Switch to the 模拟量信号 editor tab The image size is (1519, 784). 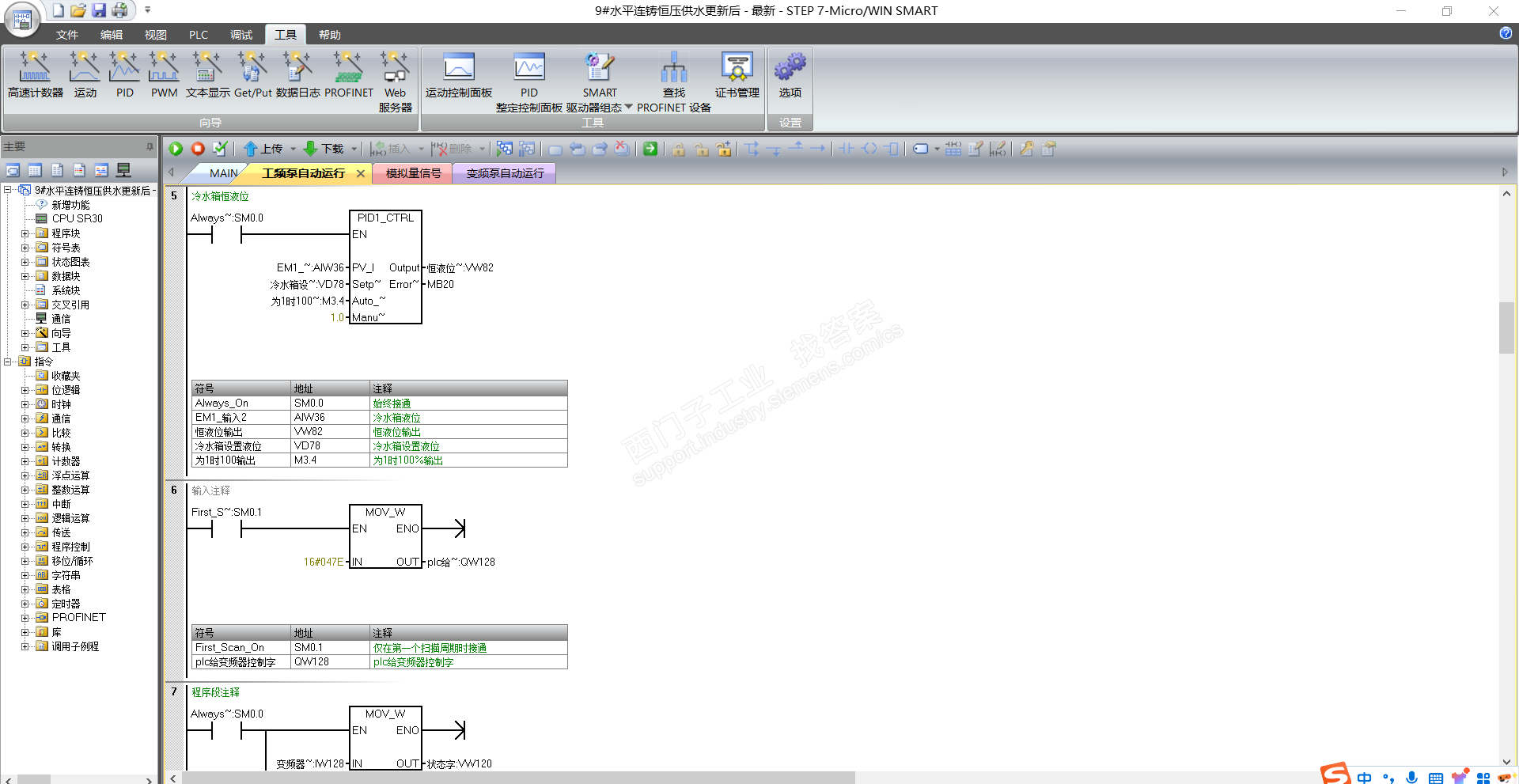413,173
